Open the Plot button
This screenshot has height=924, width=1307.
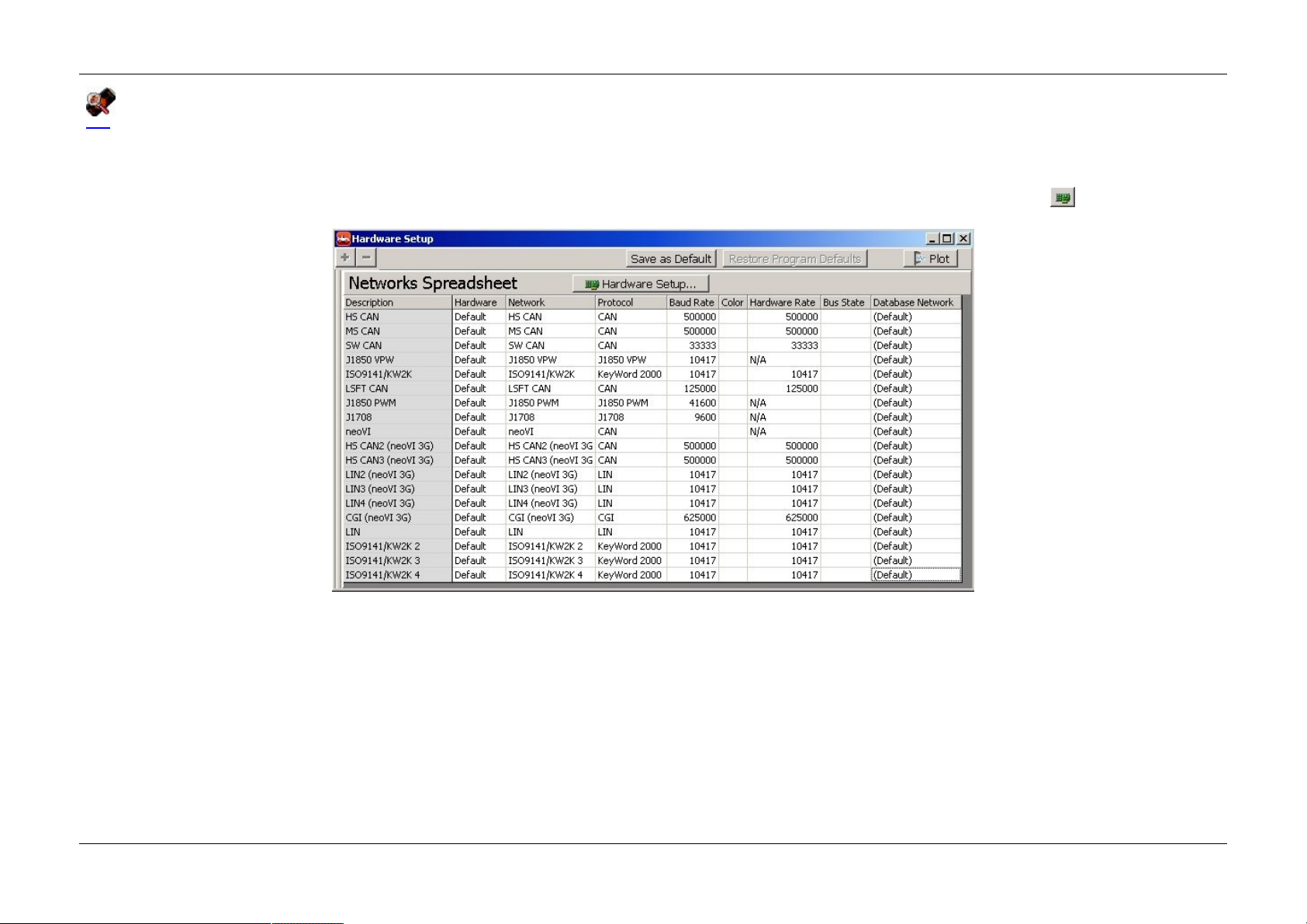pos(931,259)
